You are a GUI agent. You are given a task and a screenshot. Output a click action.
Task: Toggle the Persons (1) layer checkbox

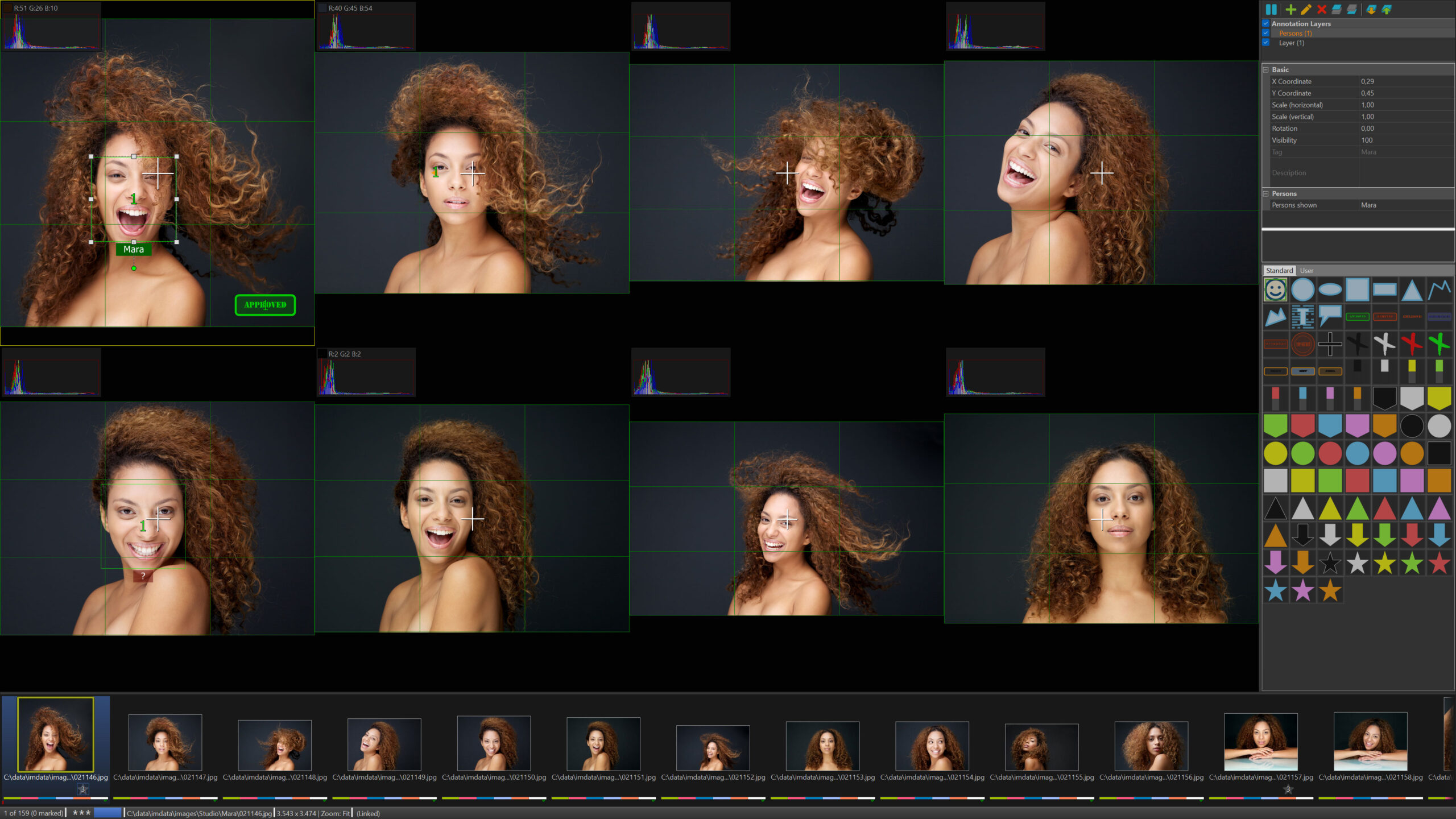[x=1265, y=33]
